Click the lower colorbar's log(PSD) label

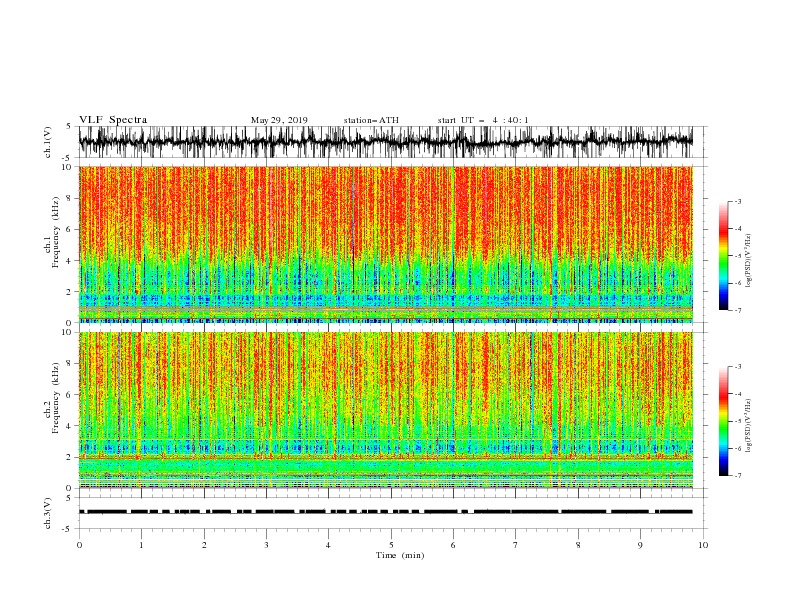pos(749,426)
